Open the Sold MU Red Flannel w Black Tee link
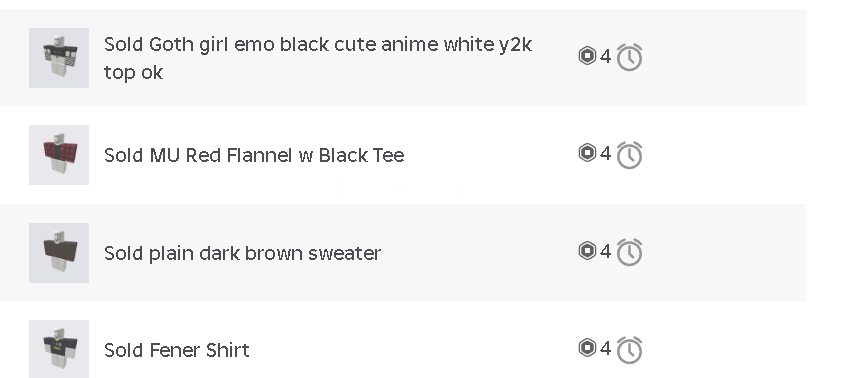Image resolution: width=860 pixels, height=378 pixels. 254,155
